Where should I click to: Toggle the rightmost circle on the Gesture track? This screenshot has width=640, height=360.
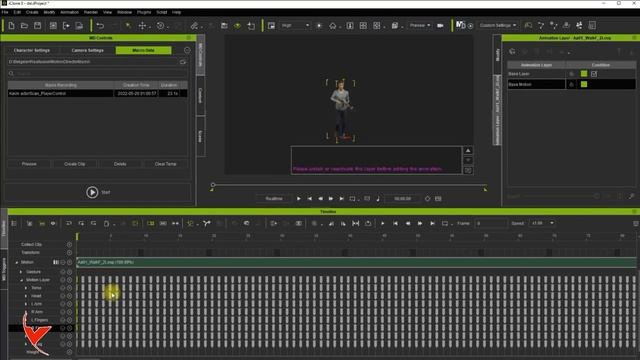[69, 272]
